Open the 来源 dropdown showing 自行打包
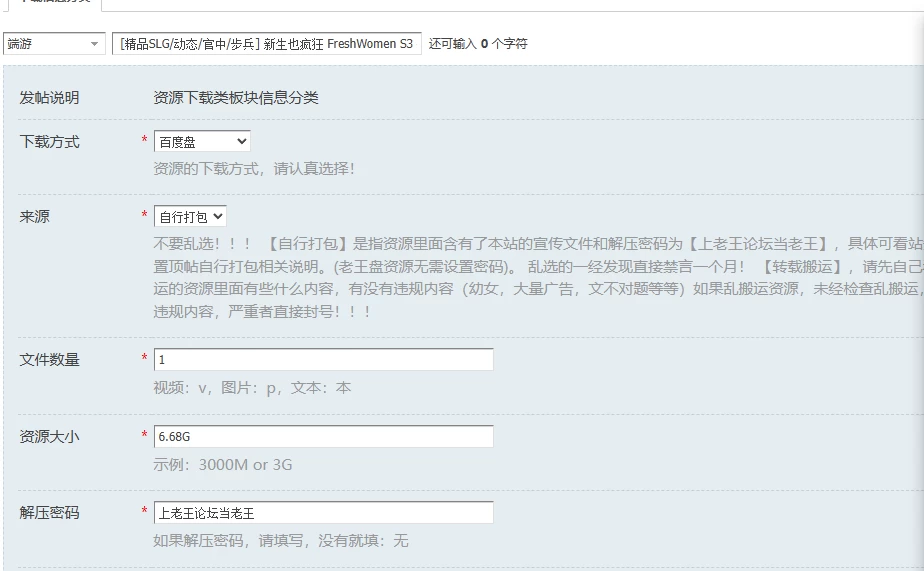Viewport: 924px width, 571px height. coord(190,216)
